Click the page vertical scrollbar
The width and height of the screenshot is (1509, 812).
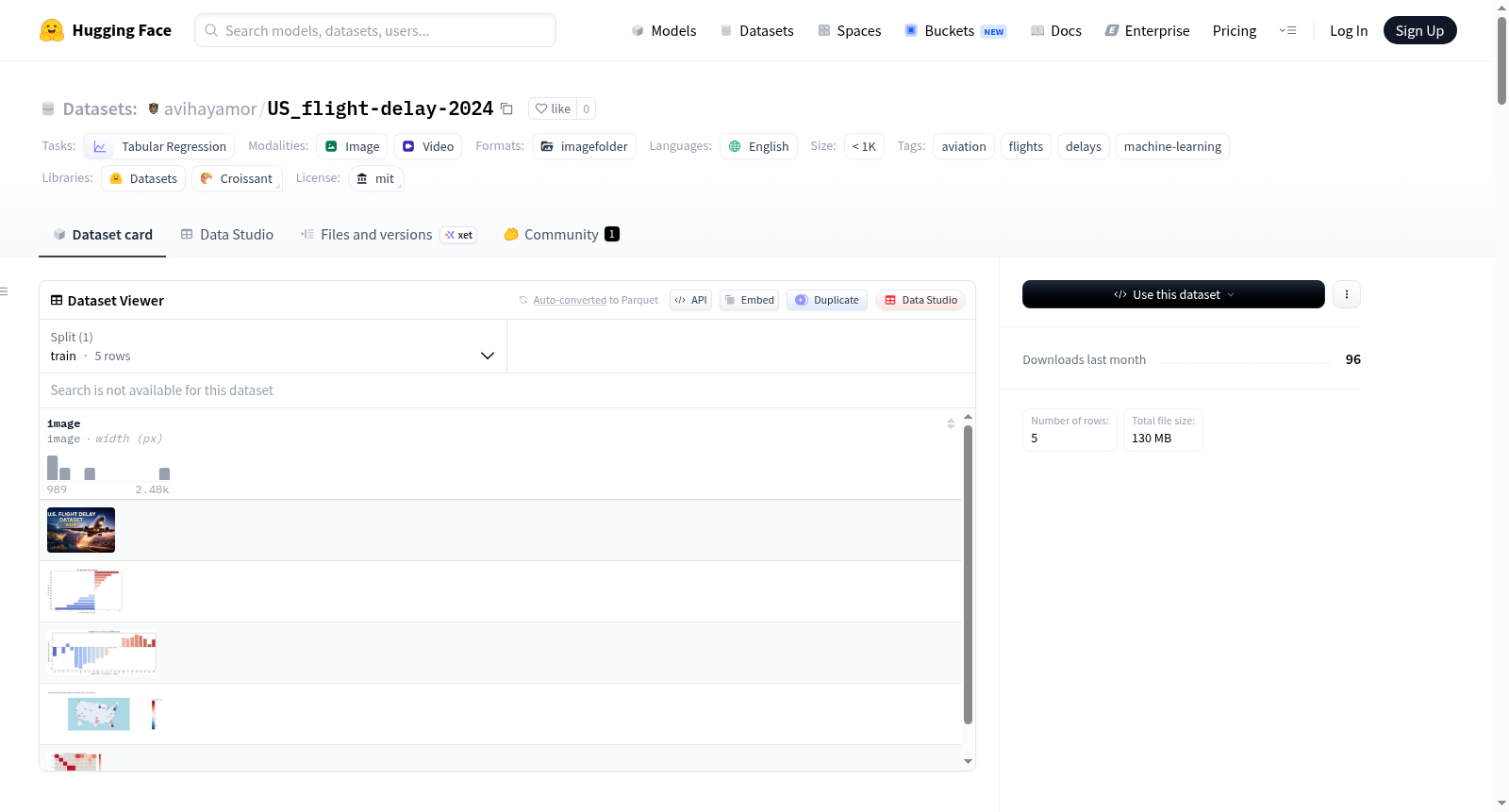(x=1501, y=60)
